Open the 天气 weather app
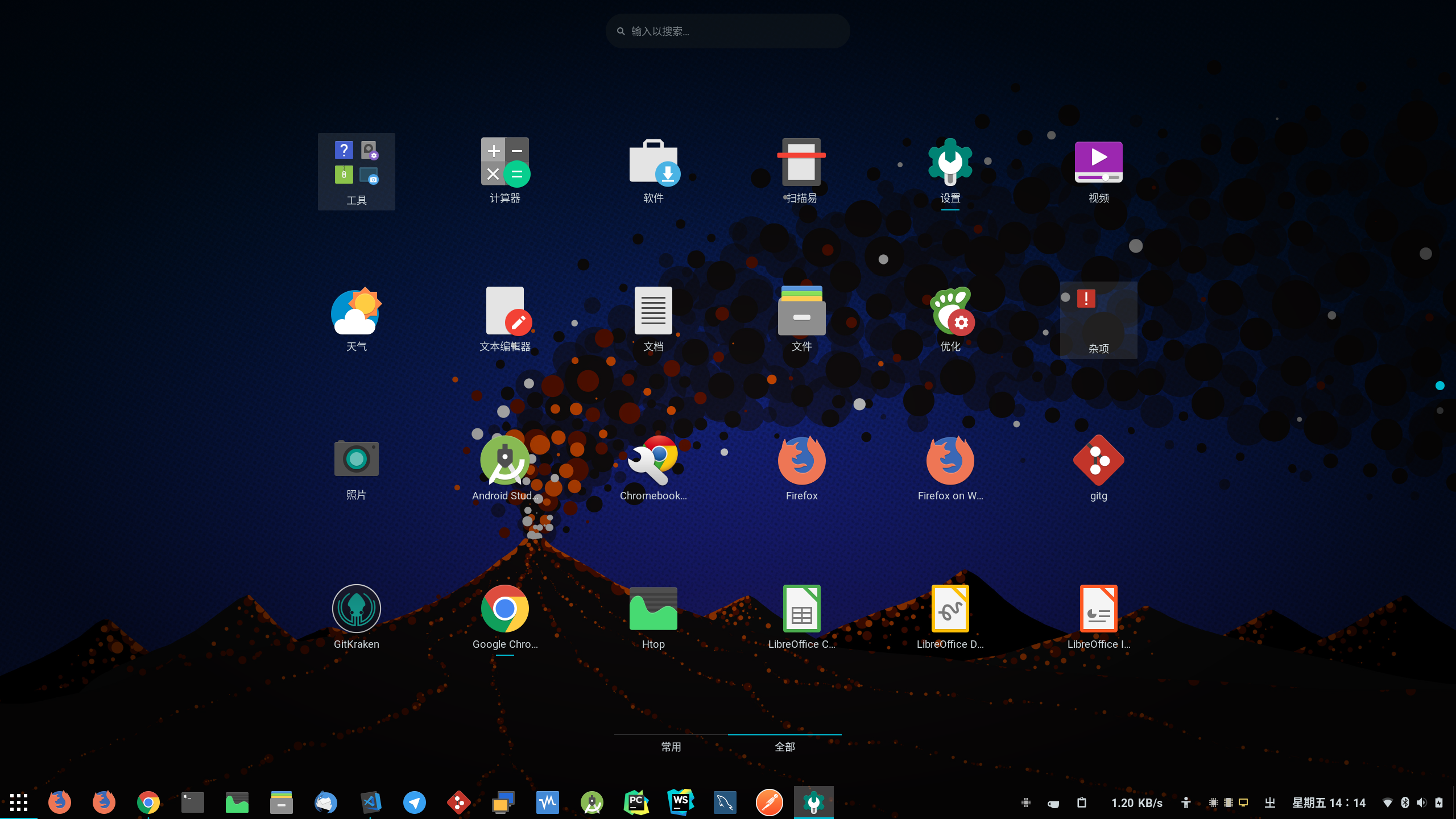 point(357,320)
